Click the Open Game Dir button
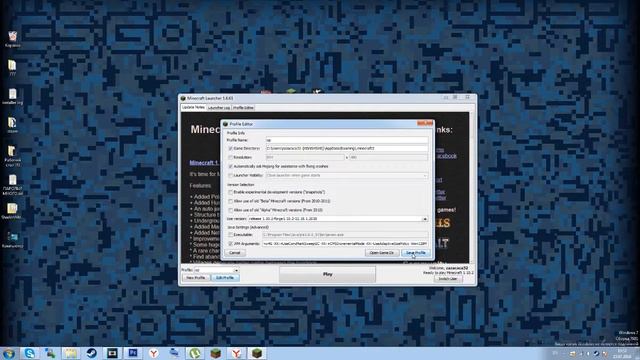 pyautogui.click(x=382, y=253)
